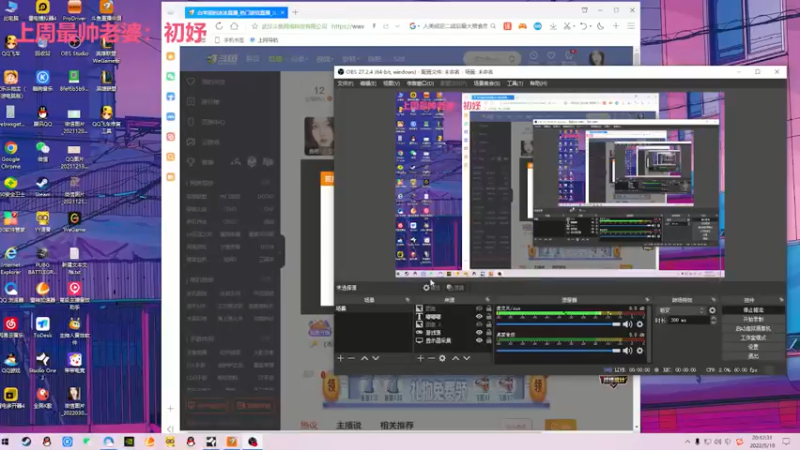Open the View menu in OBS
The height and width of the screenshot is (450, 800).
(391, 83)
